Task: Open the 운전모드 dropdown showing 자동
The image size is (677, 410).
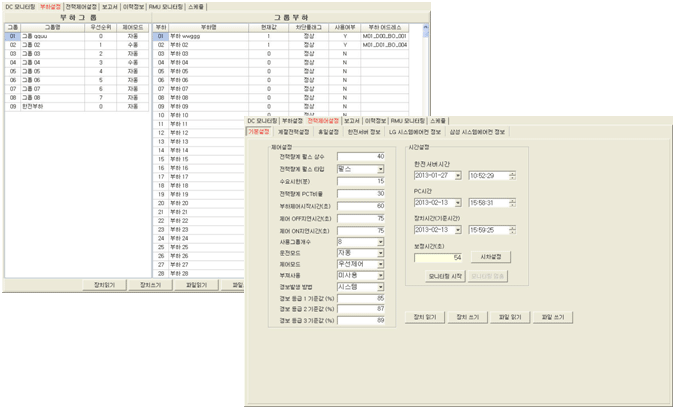Action: [380, 254]
